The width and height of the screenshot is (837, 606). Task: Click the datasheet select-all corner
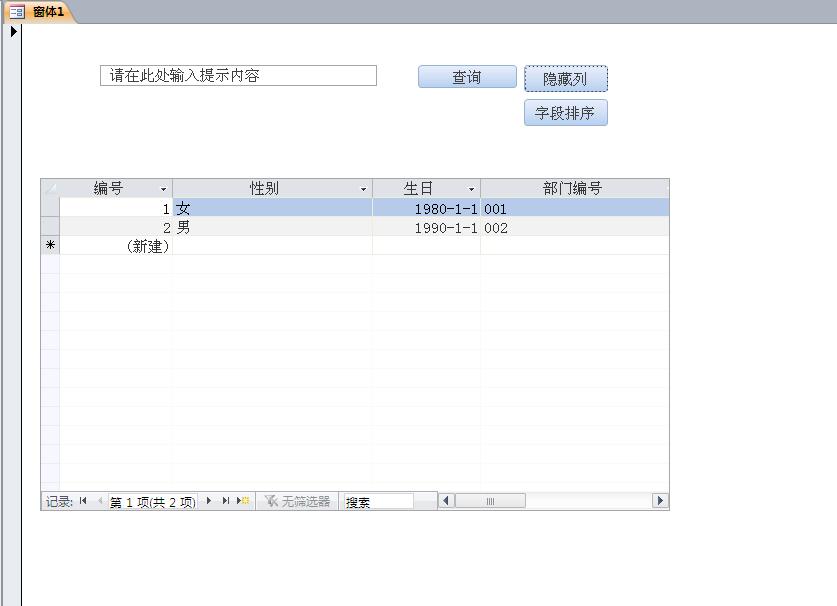coord(50,188)
